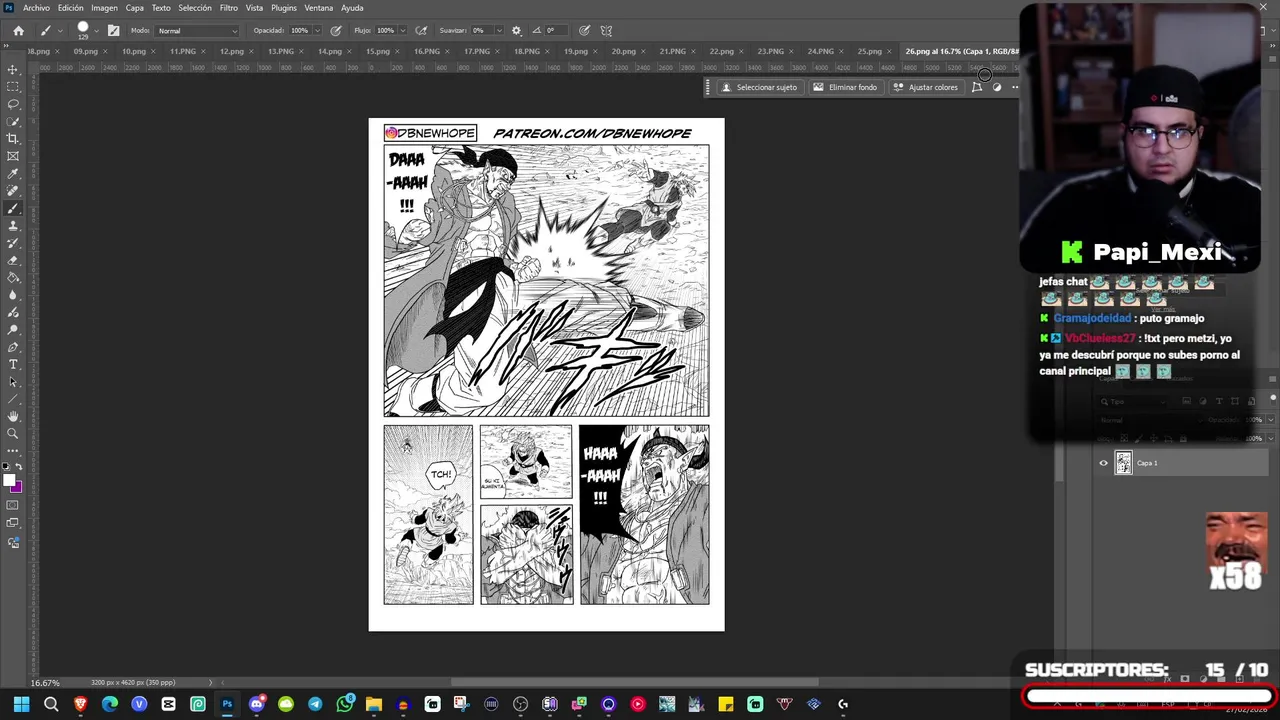This screenshot has width=1280, height=720.
Task: Click Seleccionar sujeto button
Action: point(759,87)
